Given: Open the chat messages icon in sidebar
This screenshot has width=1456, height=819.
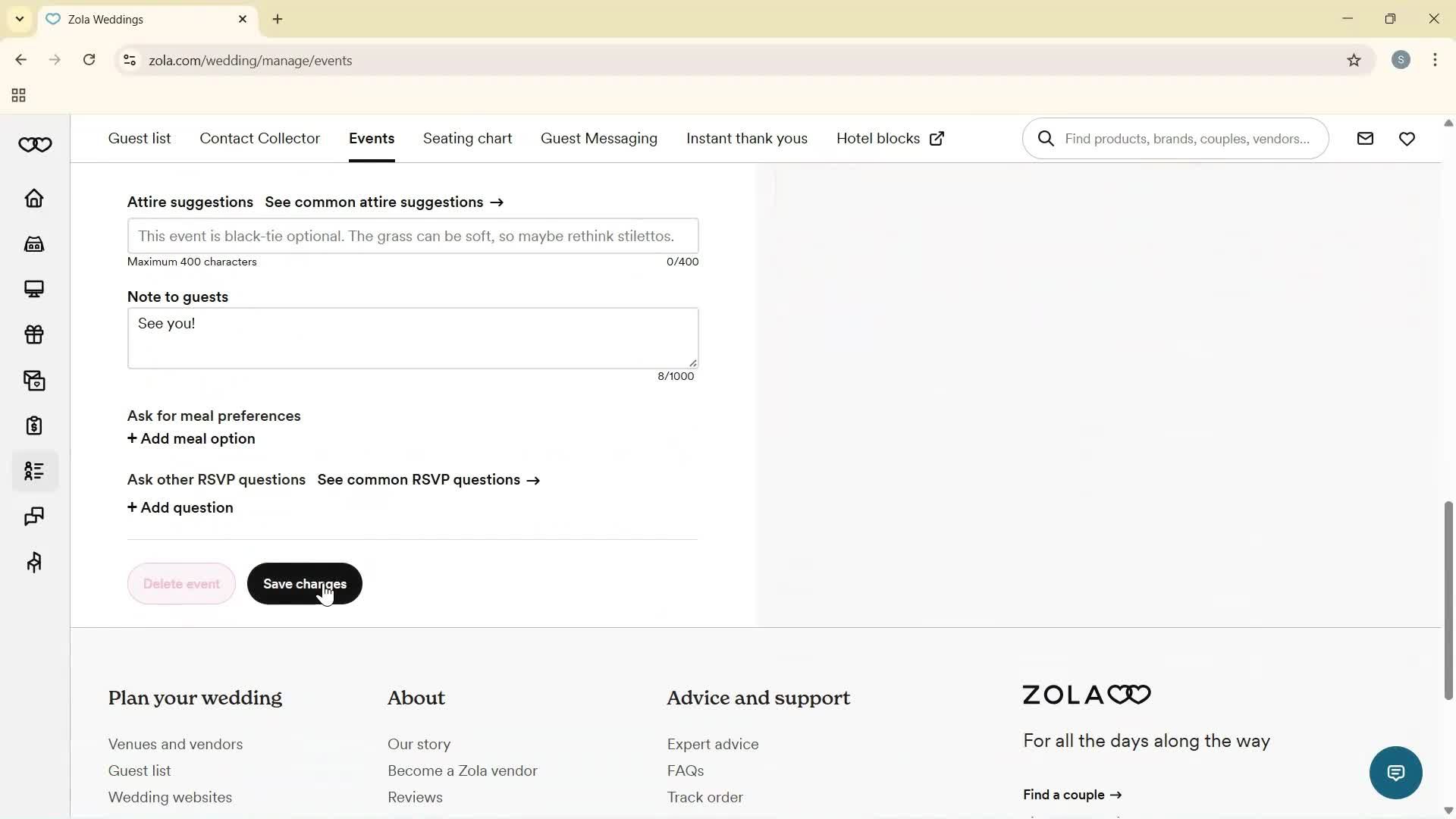Looking at the screenshot, I should tap(34, 516).
